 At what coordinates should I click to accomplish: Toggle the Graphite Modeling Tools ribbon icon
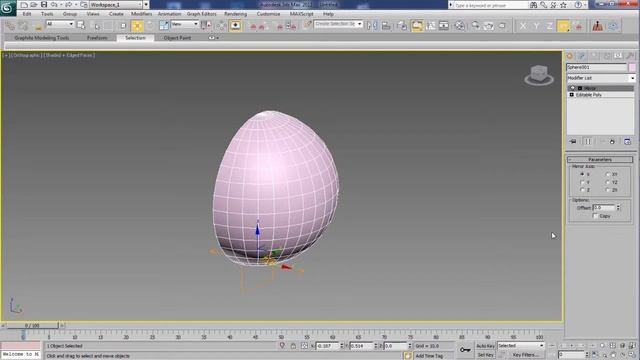(x=417, y=26)
